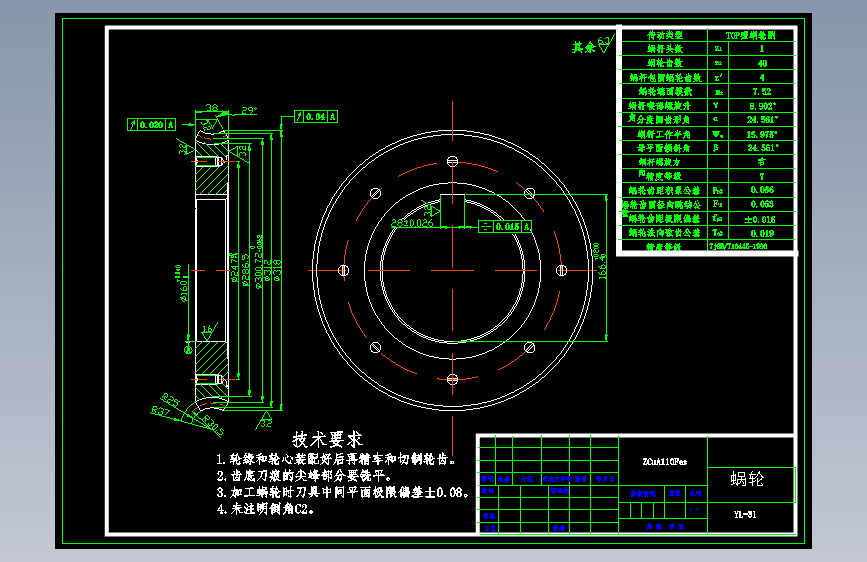Click the 技术要求 heading text
This screenshot has height=562, width=867.
327,440
